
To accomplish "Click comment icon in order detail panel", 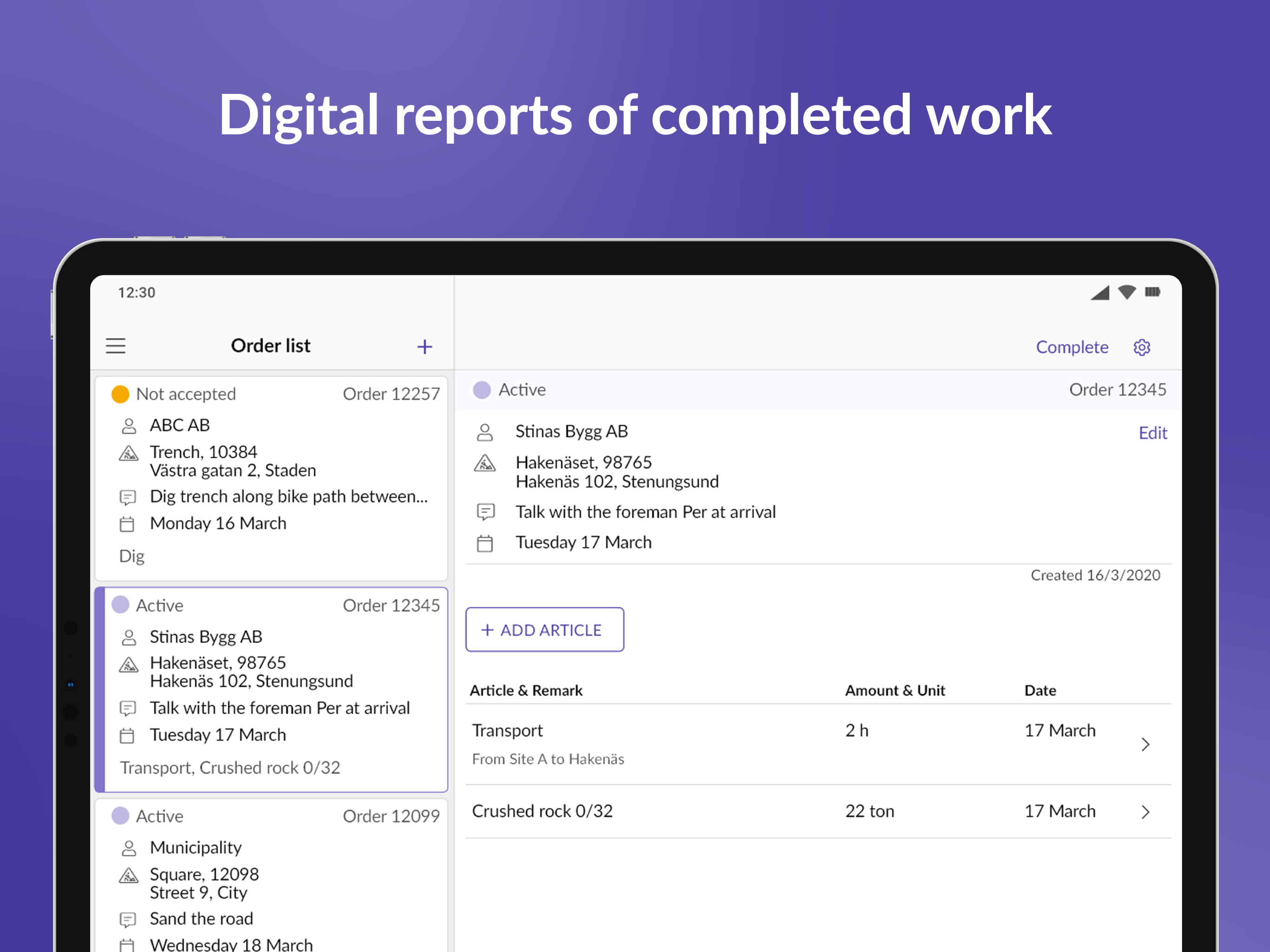I will (x=486, y=511).
